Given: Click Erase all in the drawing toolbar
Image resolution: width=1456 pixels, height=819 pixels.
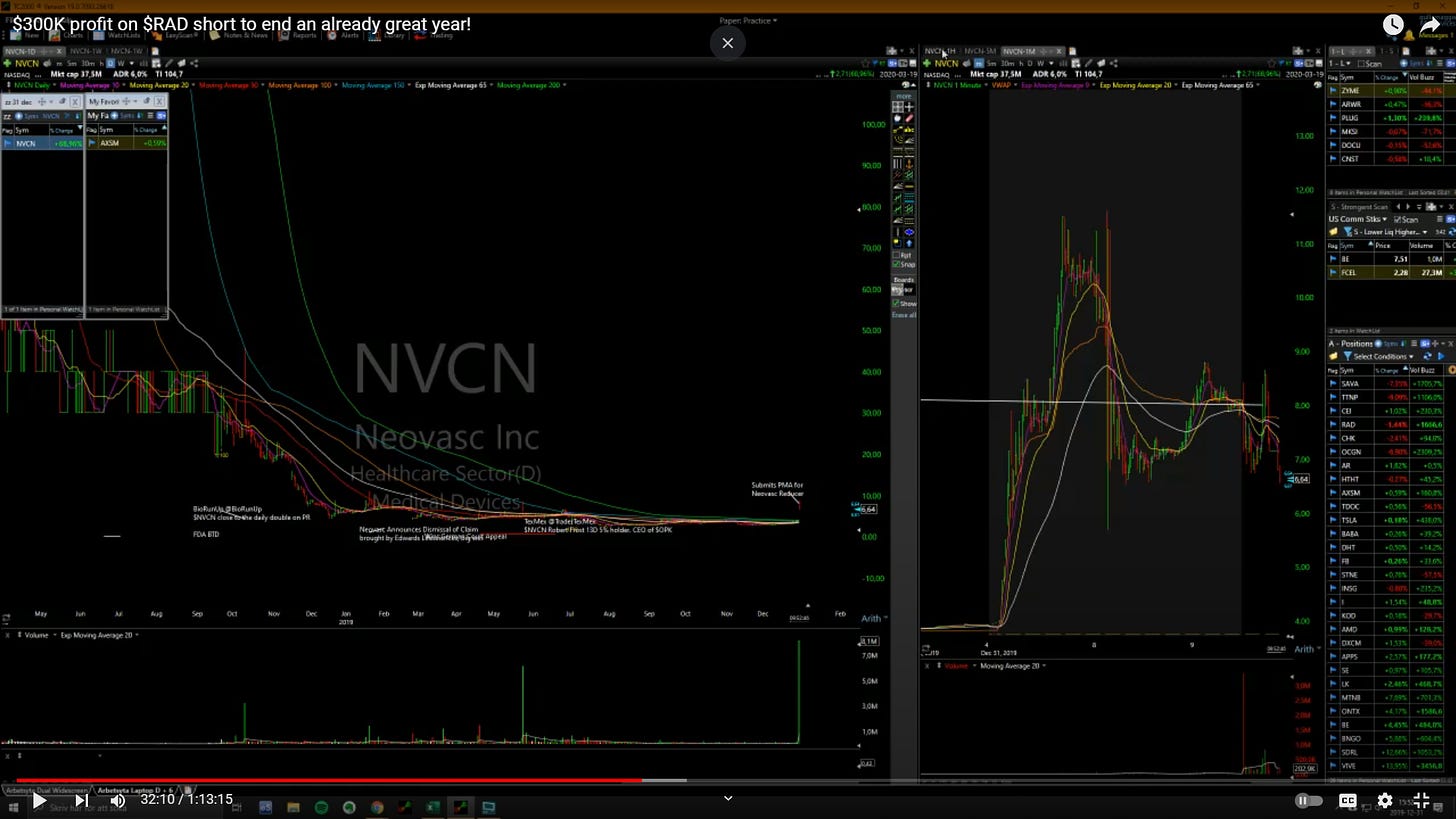Looking at the screenshot, I should (904, 315).
